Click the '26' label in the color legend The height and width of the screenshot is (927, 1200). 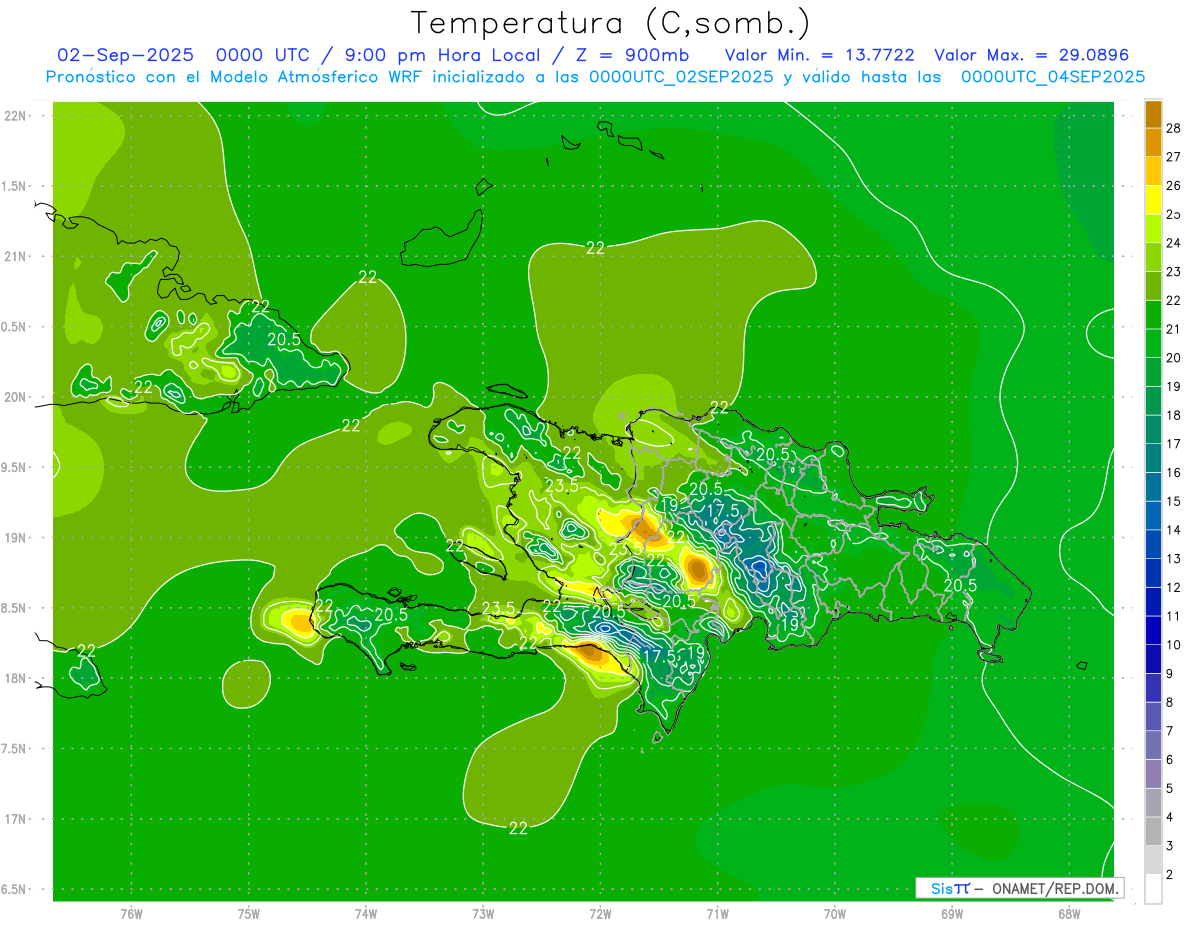pos(1175,186)
